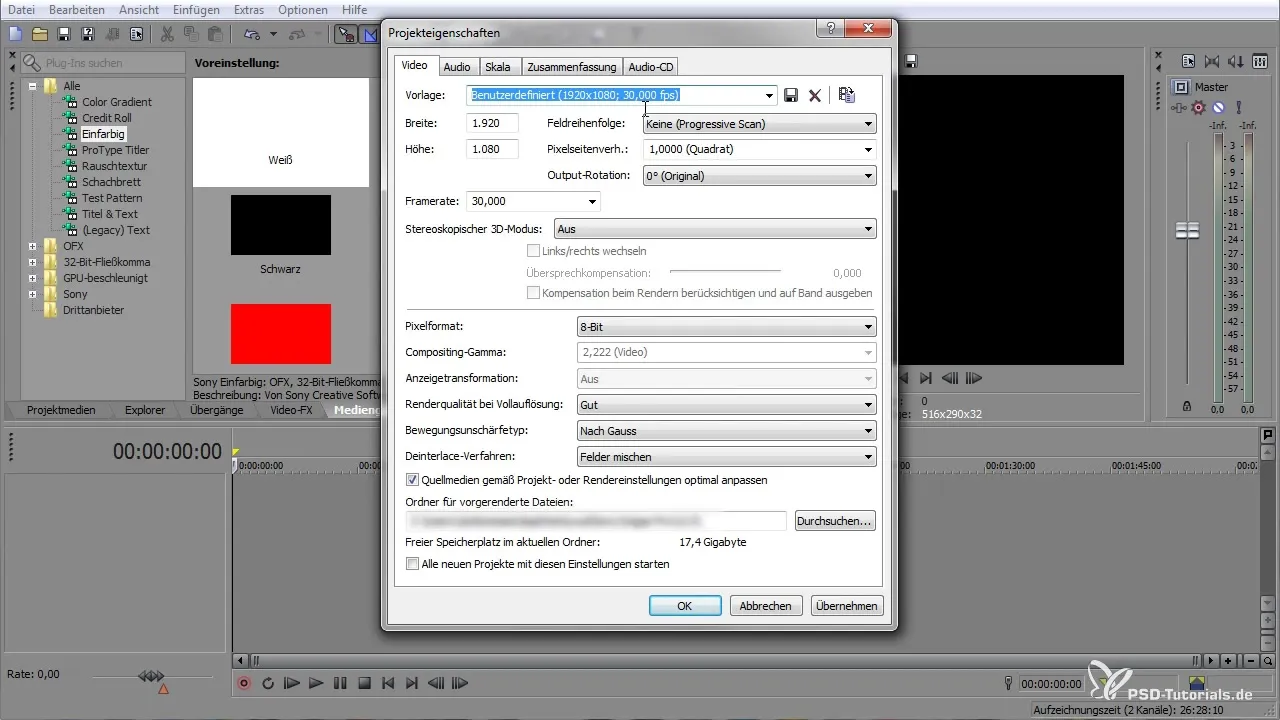This screenshot has height=720, width=1280.
Task: Solo the Master bus exclamation icon
Action: (1239, 107)
